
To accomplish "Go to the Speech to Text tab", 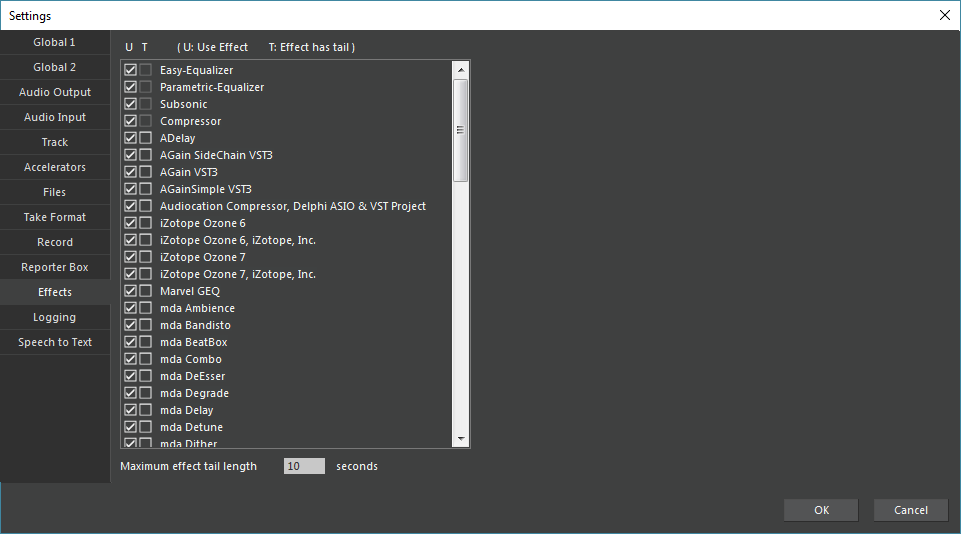I will pyautogui.click(x=55, y=342).
